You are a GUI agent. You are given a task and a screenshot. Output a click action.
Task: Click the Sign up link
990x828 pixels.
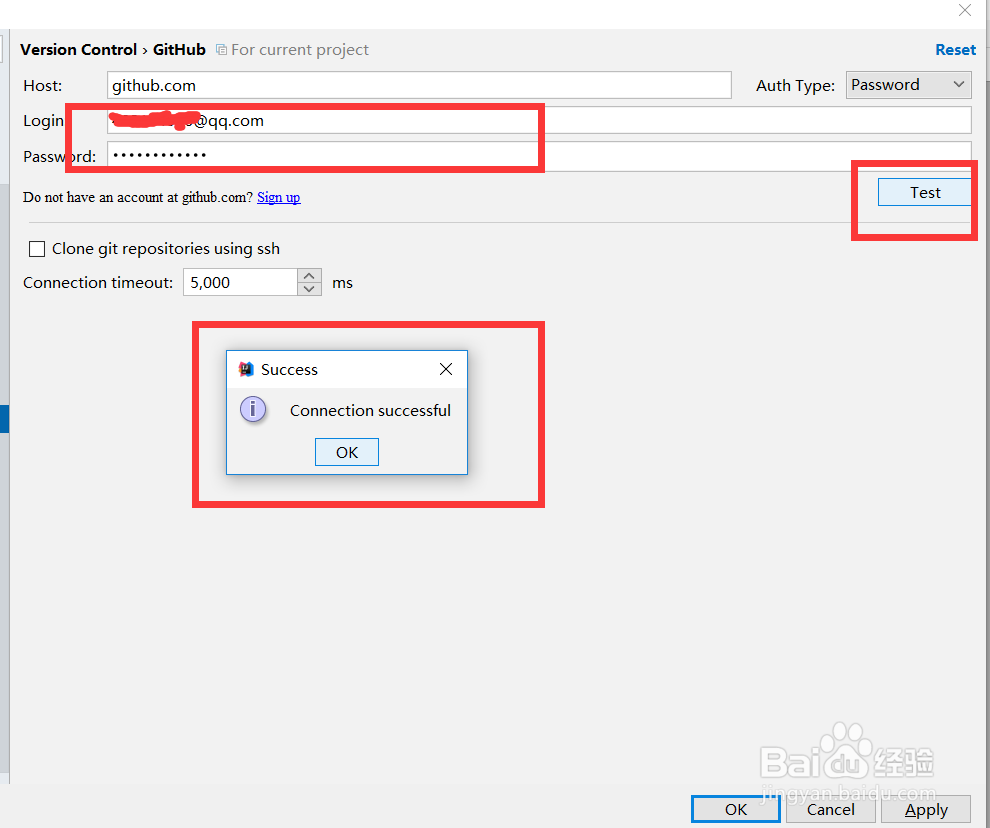(278, 197)
